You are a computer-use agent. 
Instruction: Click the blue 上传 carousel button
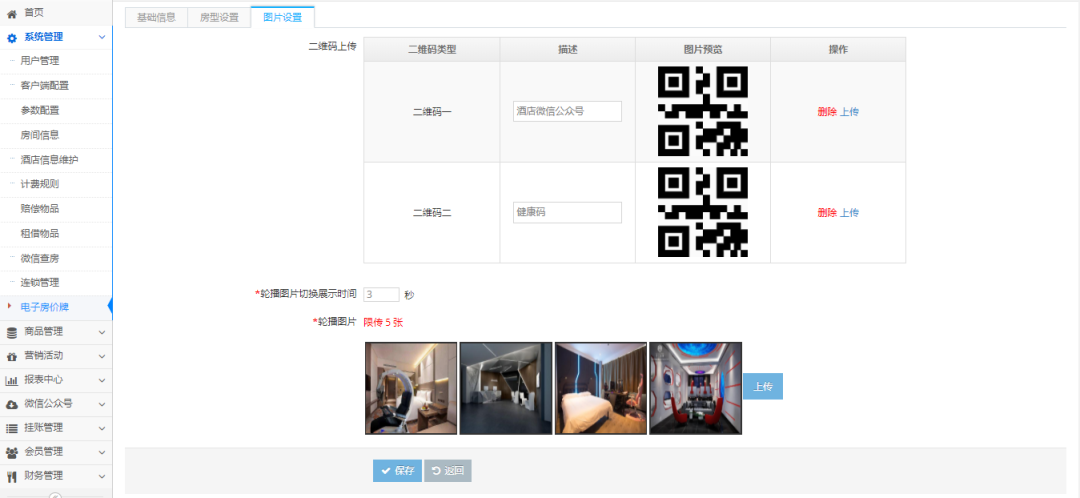coord(763,386)
